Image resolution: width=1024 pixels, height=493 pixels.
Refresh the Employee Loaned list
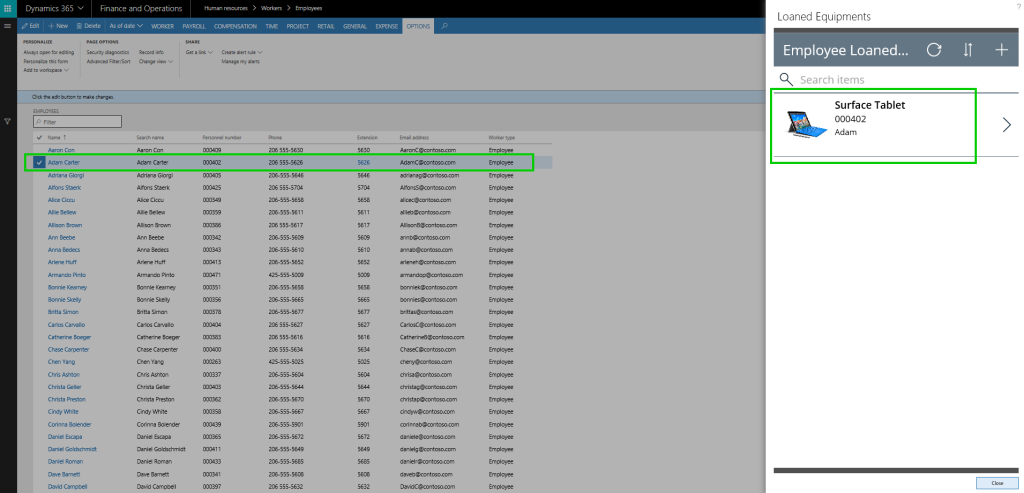point(933,50)
